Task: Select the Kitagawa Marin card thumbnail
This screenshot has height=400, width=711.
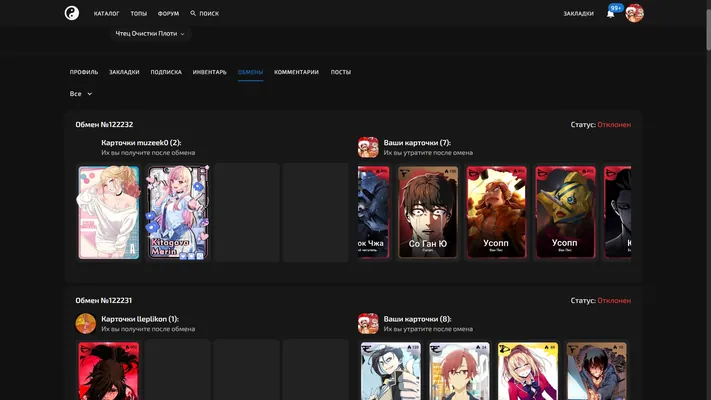Action: coord(178,212)
